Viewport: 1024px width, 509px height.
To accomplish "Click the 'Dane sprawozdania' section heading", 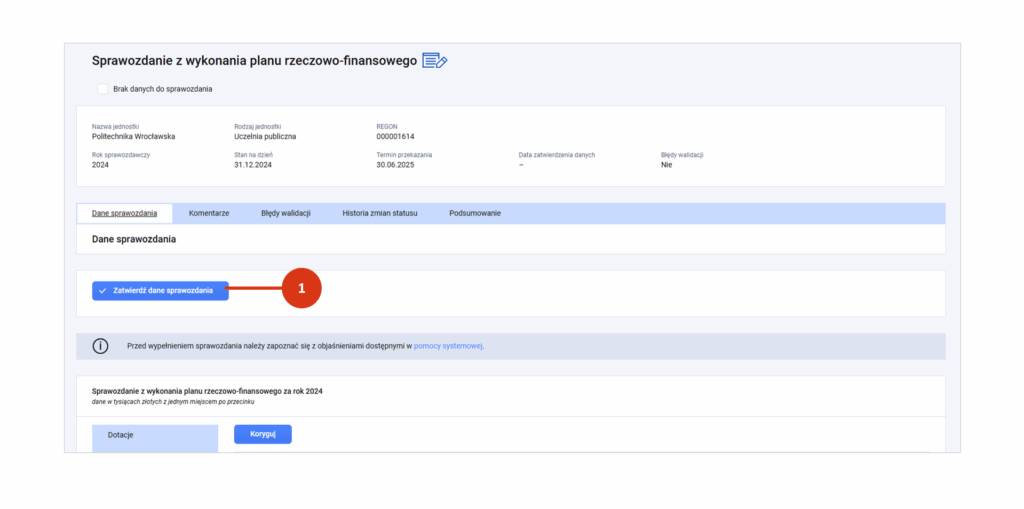I will click(x=134, y=240).
